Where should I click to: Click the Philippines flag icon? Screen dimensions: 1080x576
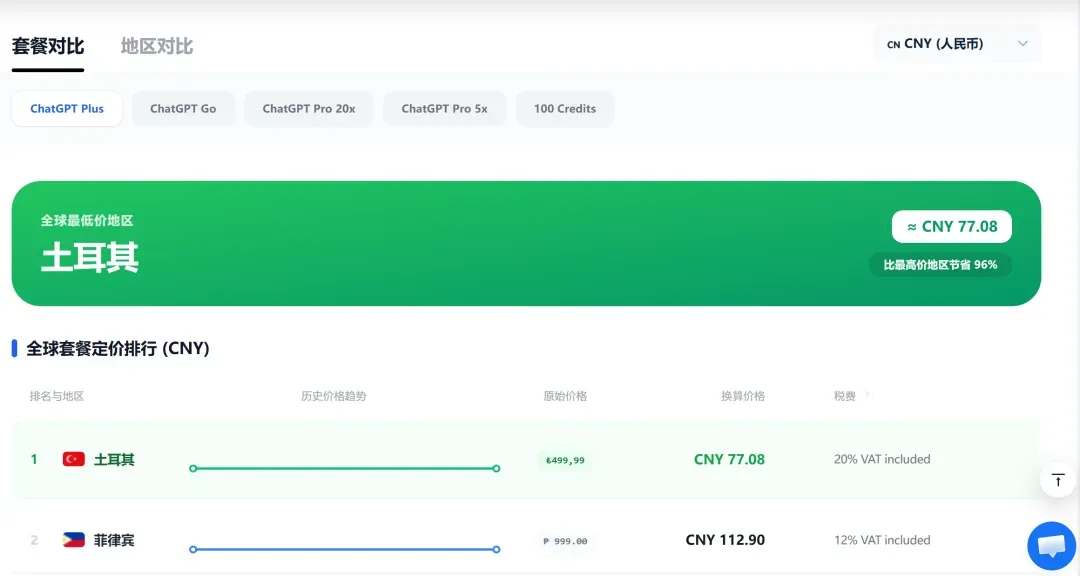click(x=74, y=540)
